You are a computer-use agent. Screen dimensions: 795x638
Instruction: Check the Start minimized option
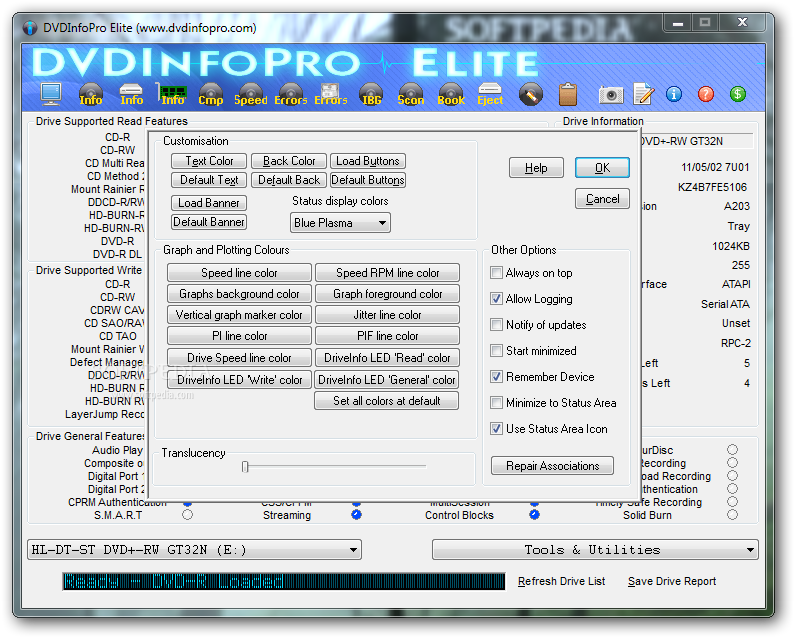click(496, 350)
